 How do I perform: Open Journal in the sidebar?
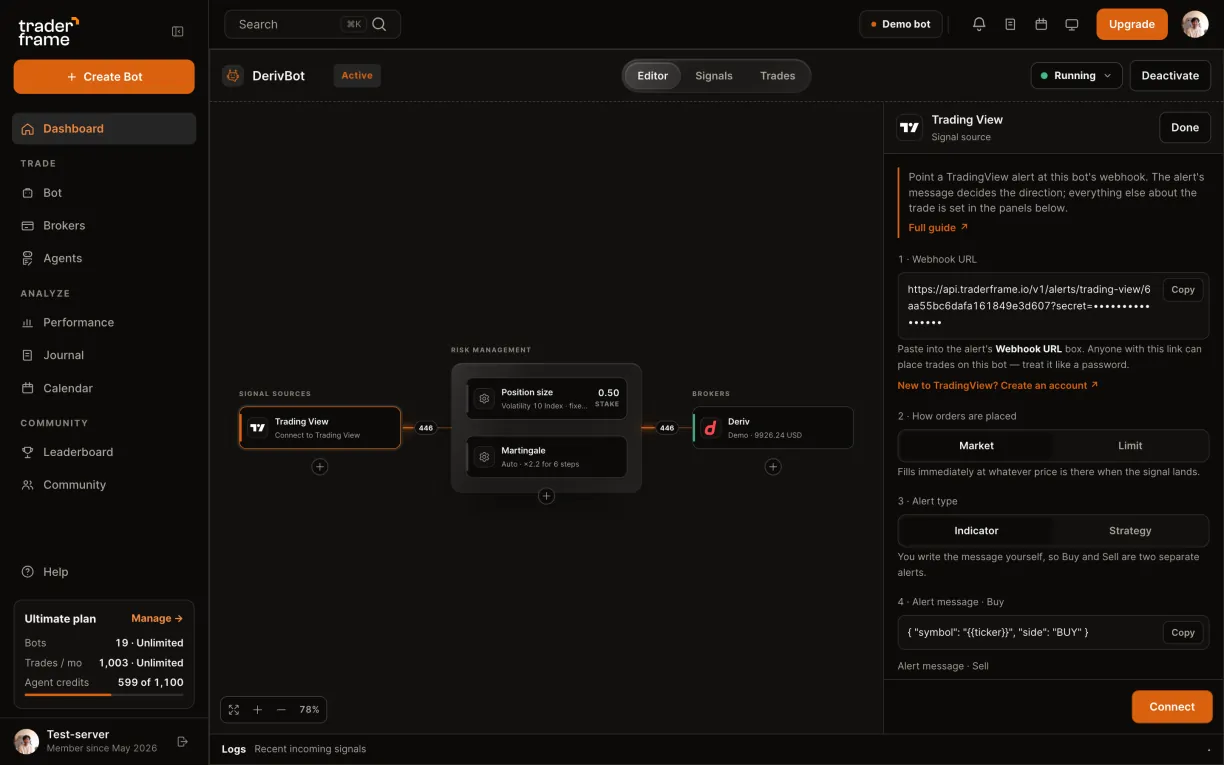pos(104,355)
